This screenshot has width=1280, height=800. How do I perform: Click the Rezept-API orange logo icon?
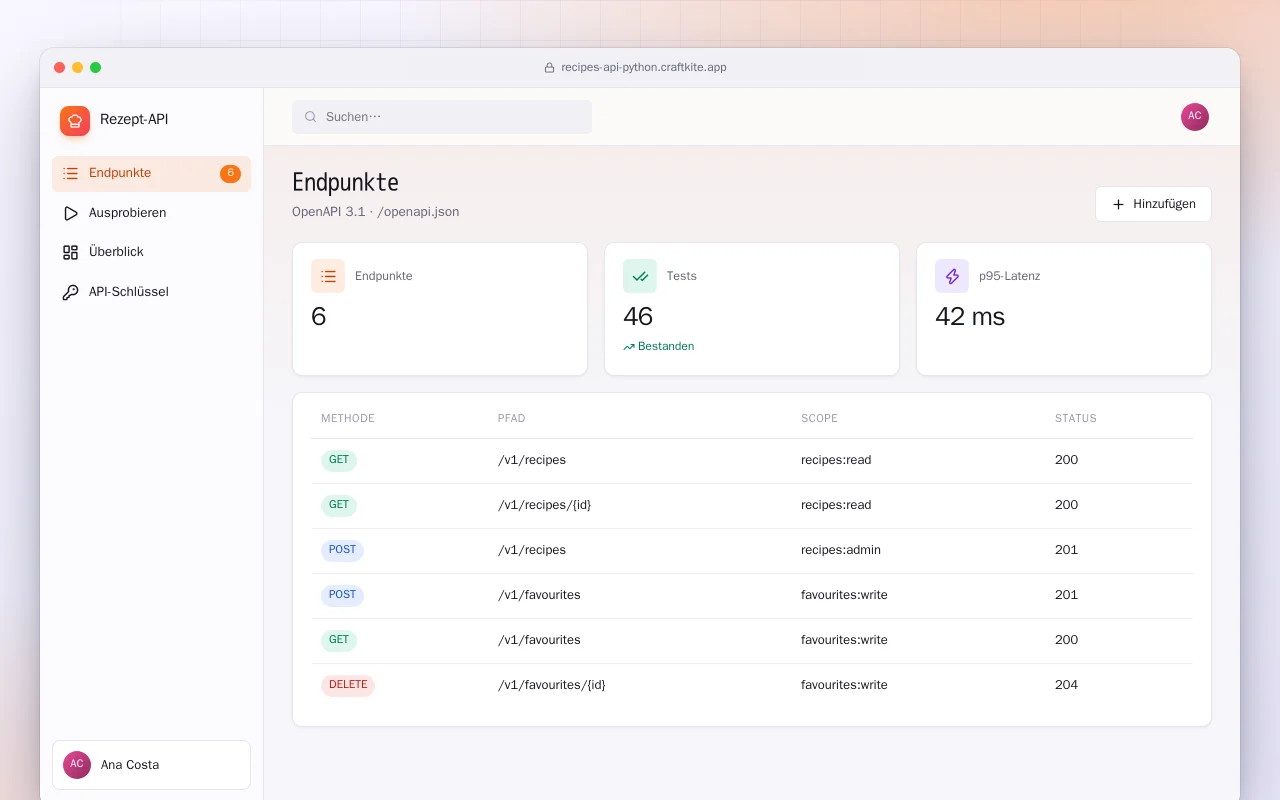click(x=75, y=121)
